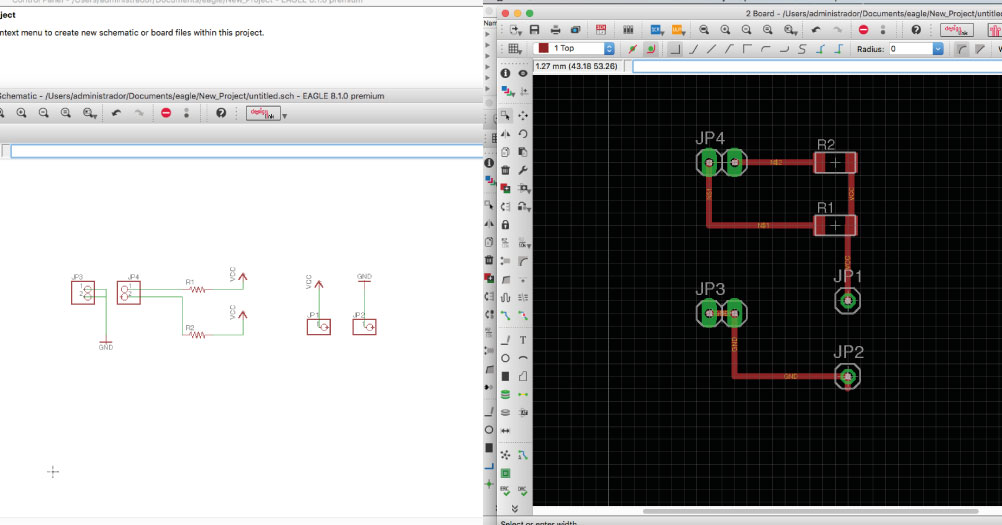Open Design Link dropdown arrow in Schematic toolbar
The width and height of the screenshot is (1002, 525).
[x=285, y=116]
